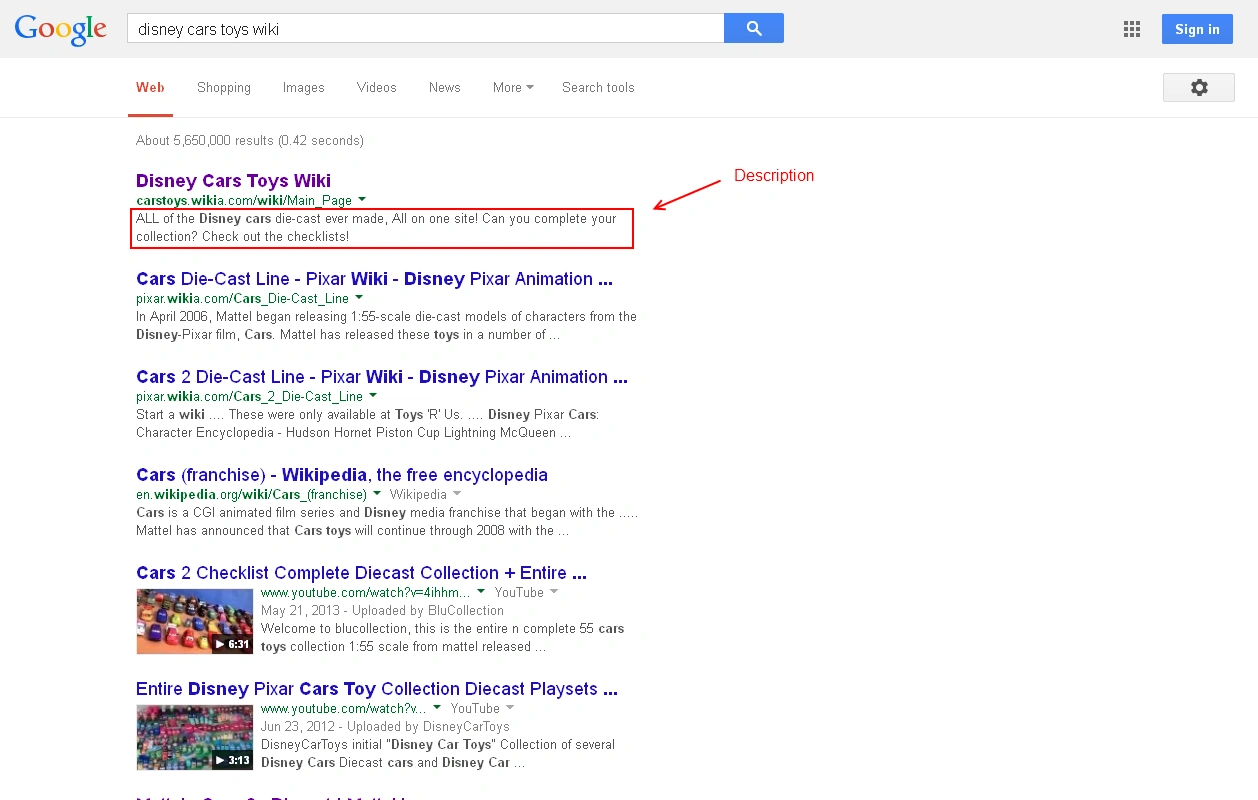The image size is (1258, 800).
Task: Play the 3:13 DisneyCarToys video thumbnail
Action: coord(195,737)
